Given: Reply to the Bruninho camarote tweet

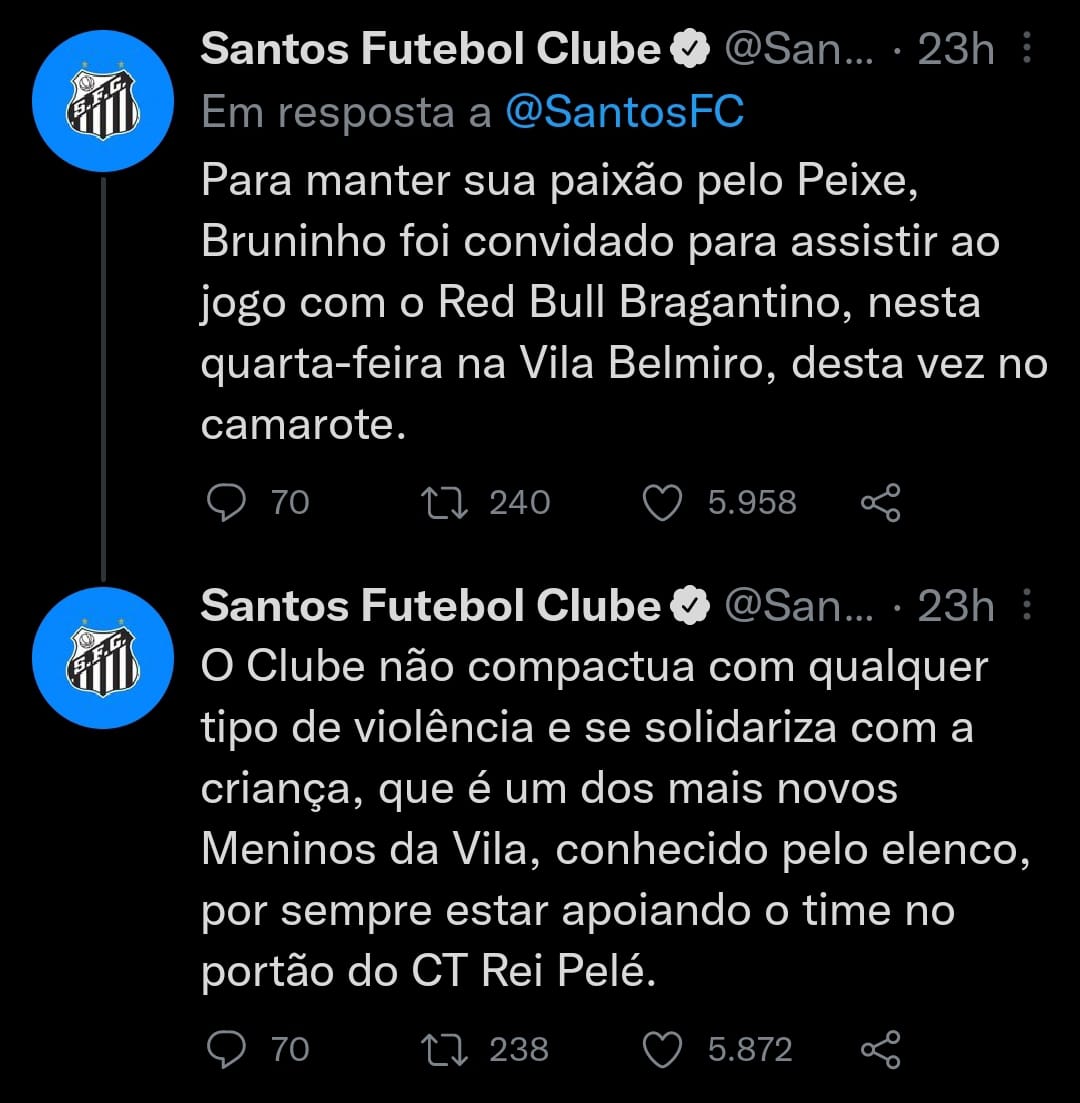Looking at the screenshot, I should (x=227, y=503).
